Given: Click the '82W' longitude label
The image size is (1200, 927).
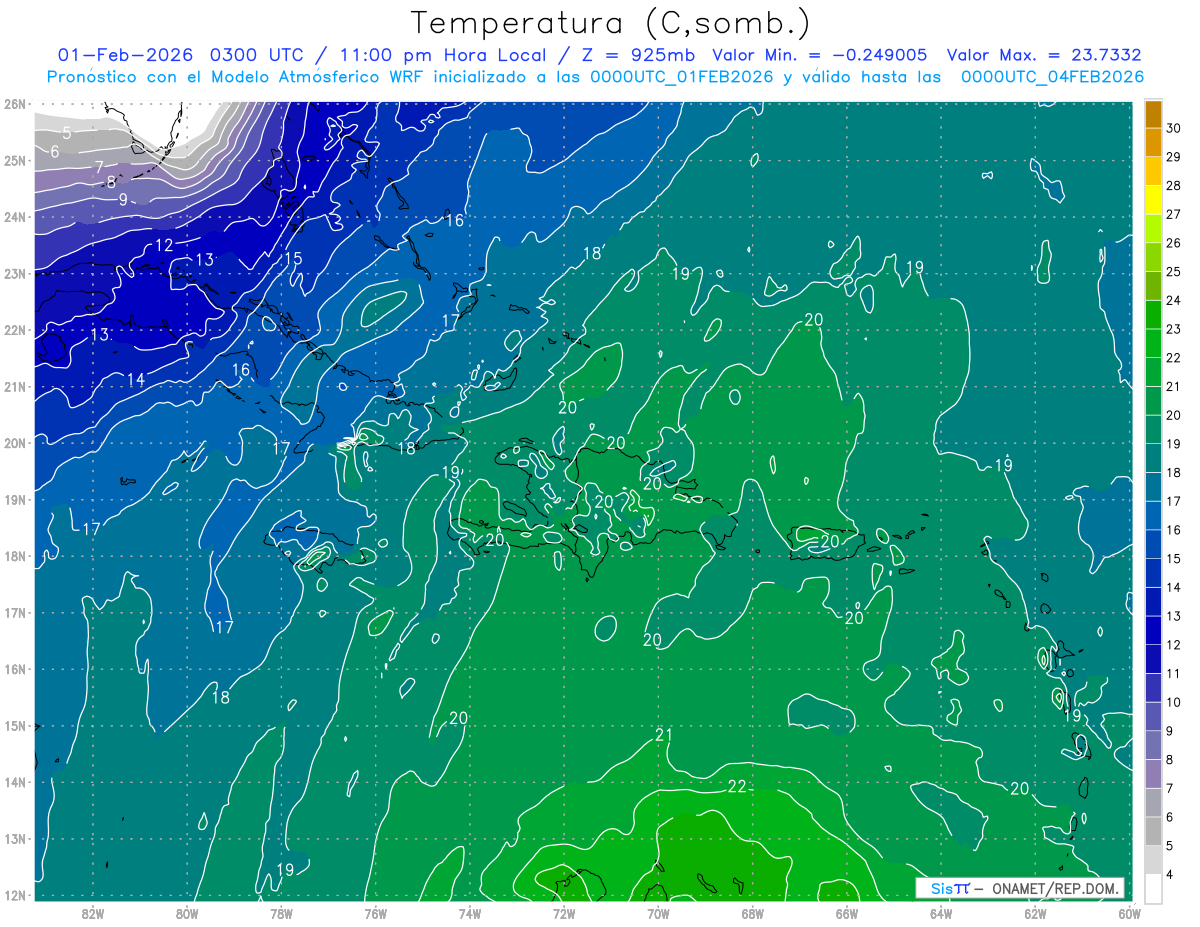Looking at the screenshot, I should [93, 913].
